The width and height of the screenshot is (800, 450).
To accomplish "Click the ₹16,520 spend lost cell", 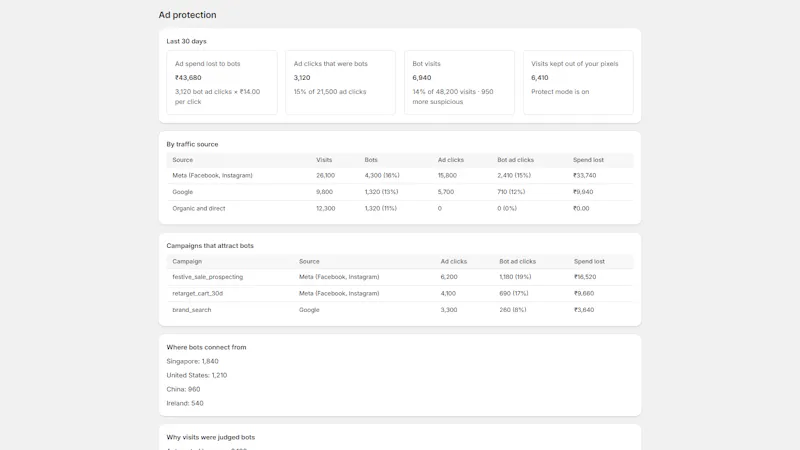I will coord(585,277).
